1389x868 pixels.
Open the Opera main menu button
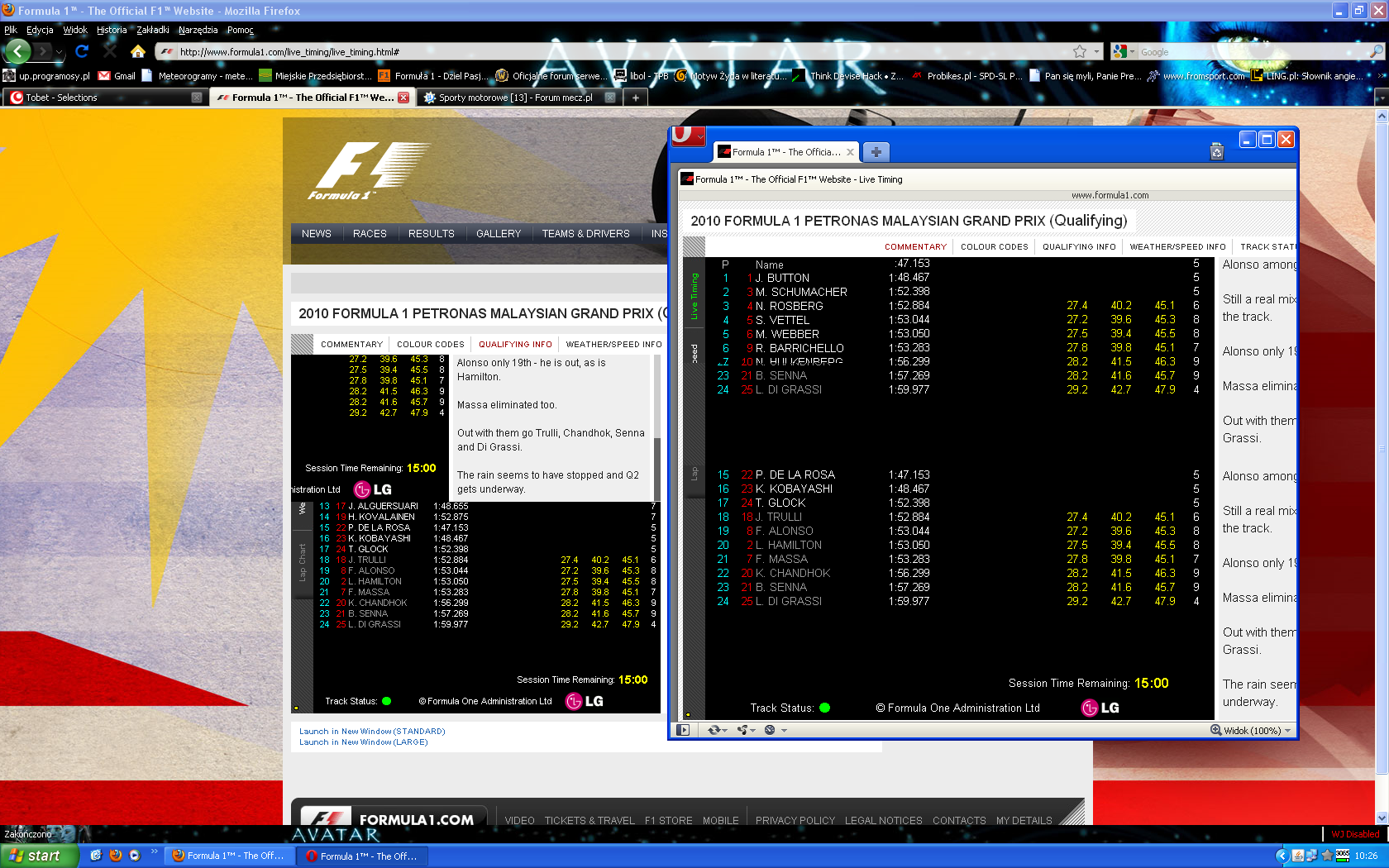point(688,136)
